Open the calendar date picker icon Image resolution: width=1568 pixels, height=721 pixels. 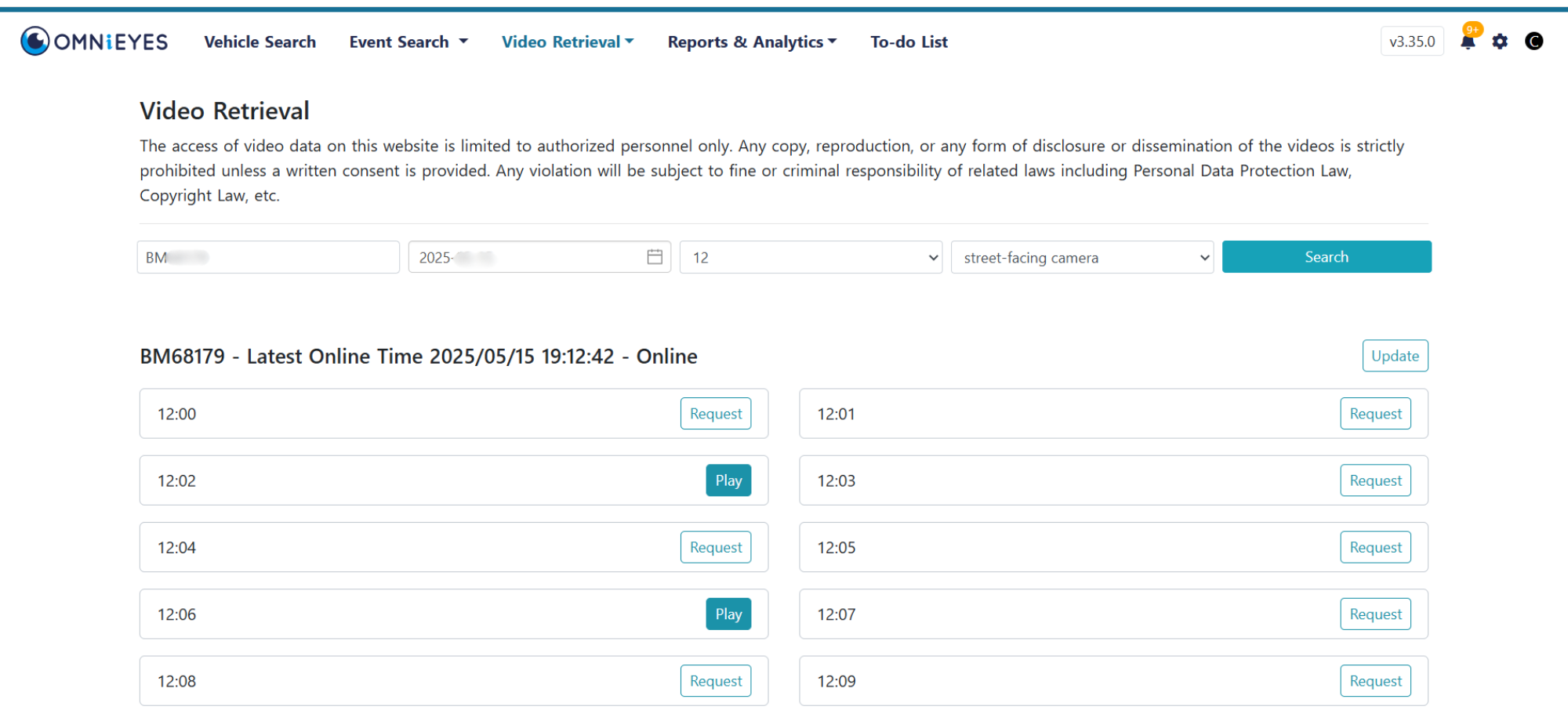point(655,257)
